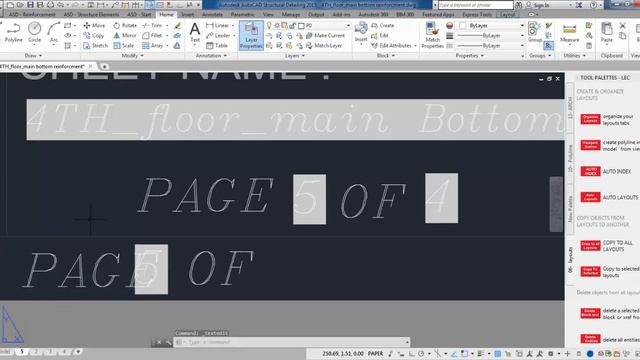
Task: Select the Text annotation tool
Action: [x=195, y=32]
